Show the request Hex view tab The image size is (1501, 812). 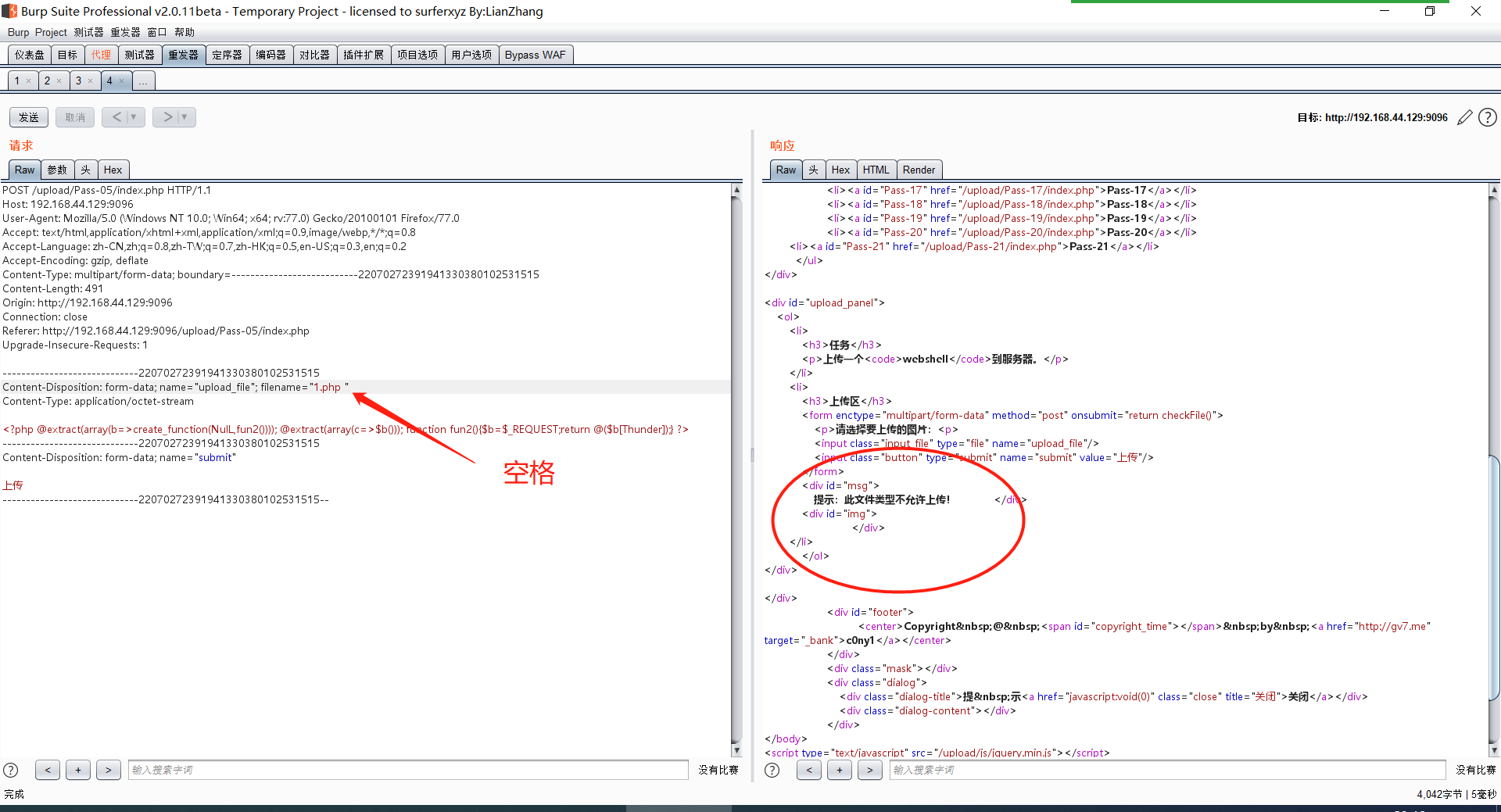113,170
